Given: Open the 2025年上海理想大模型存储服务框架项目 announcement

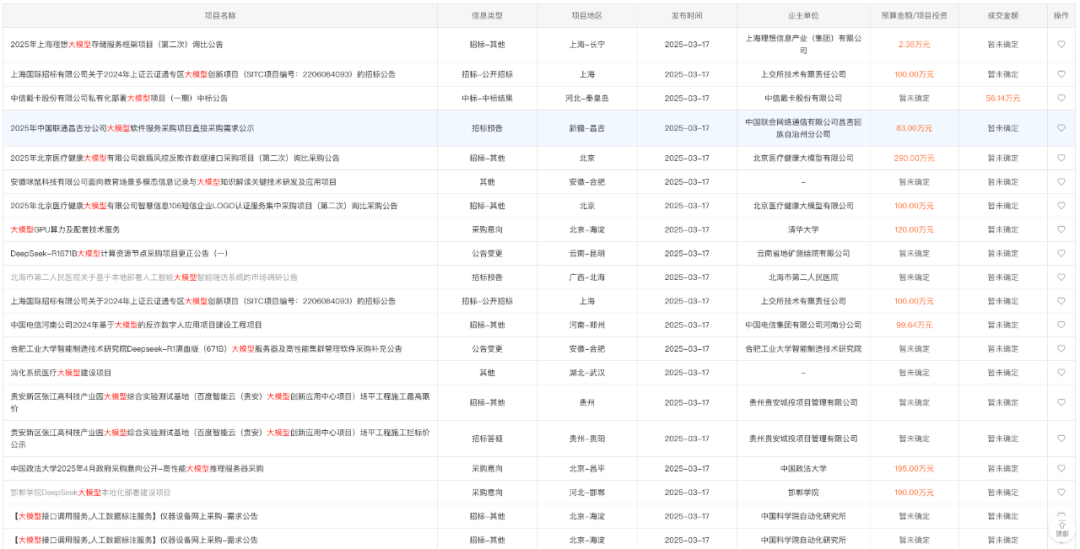Looking at the screenshot, I should tap(116, 45).
